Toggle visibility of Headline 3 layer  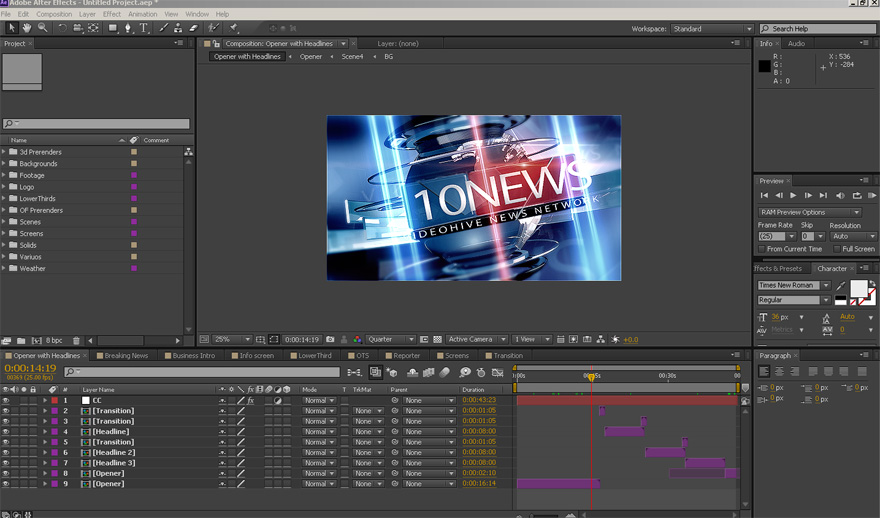tap(6, 463)
